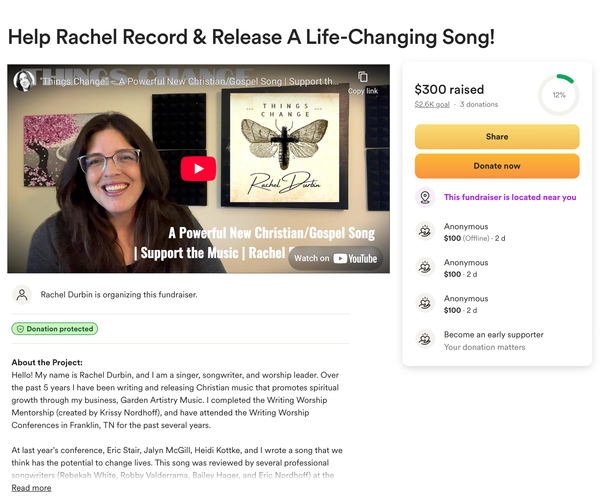Play the Things Change YouTube video
Image resolution: width=600 pixels, height=500 pixels.
point(198,168)
